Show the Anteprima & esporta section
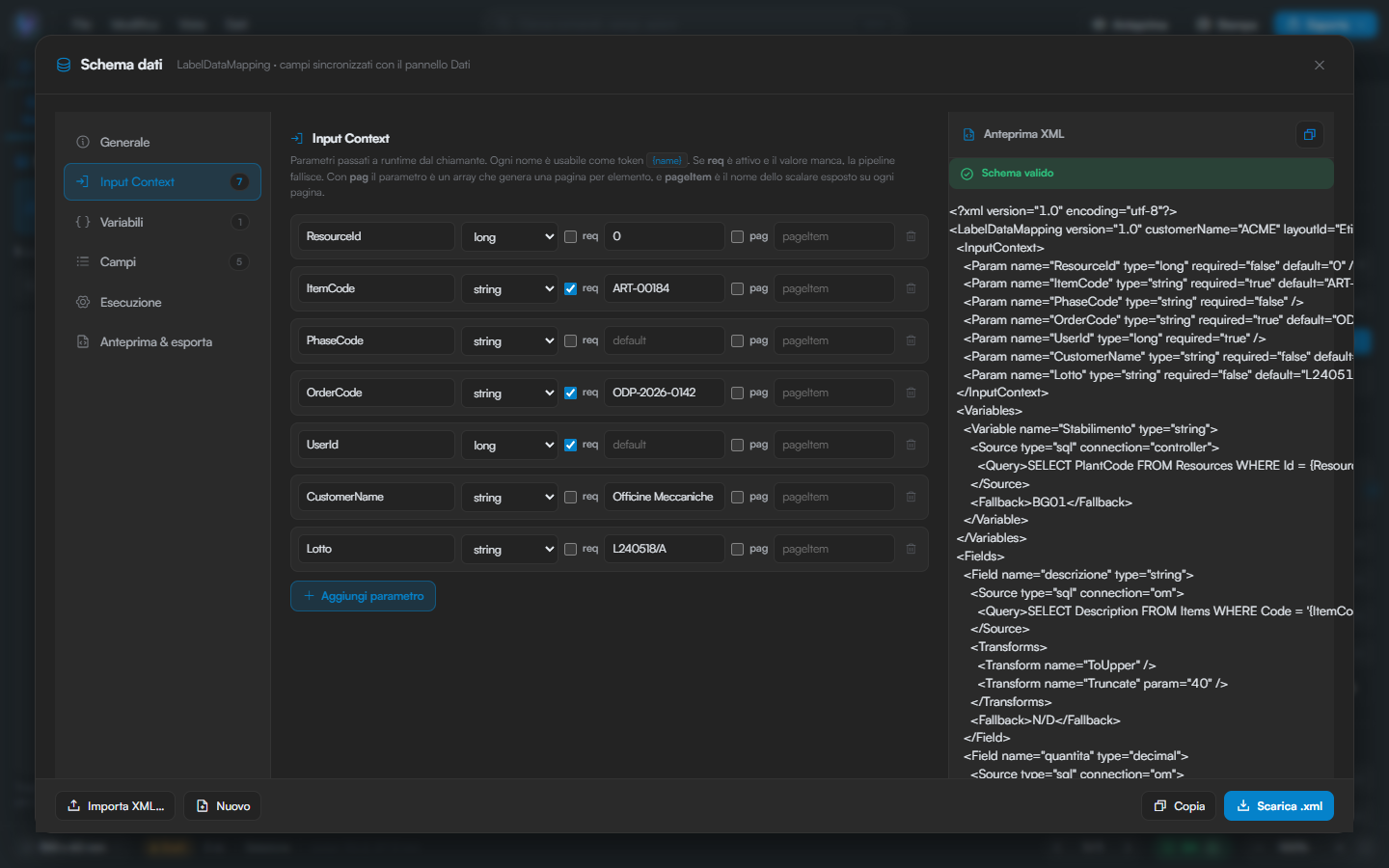 [162, 341]
